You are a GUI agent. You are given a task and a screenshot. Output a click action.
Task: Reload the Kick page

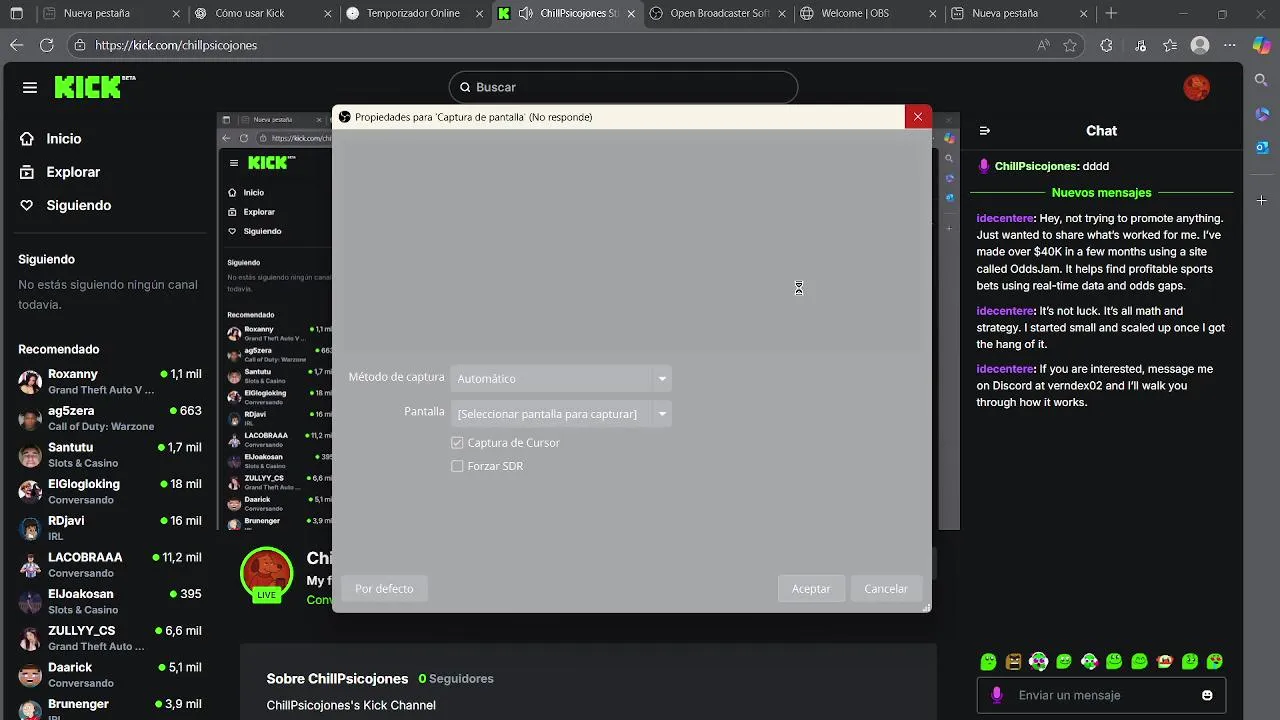(46, 45)
